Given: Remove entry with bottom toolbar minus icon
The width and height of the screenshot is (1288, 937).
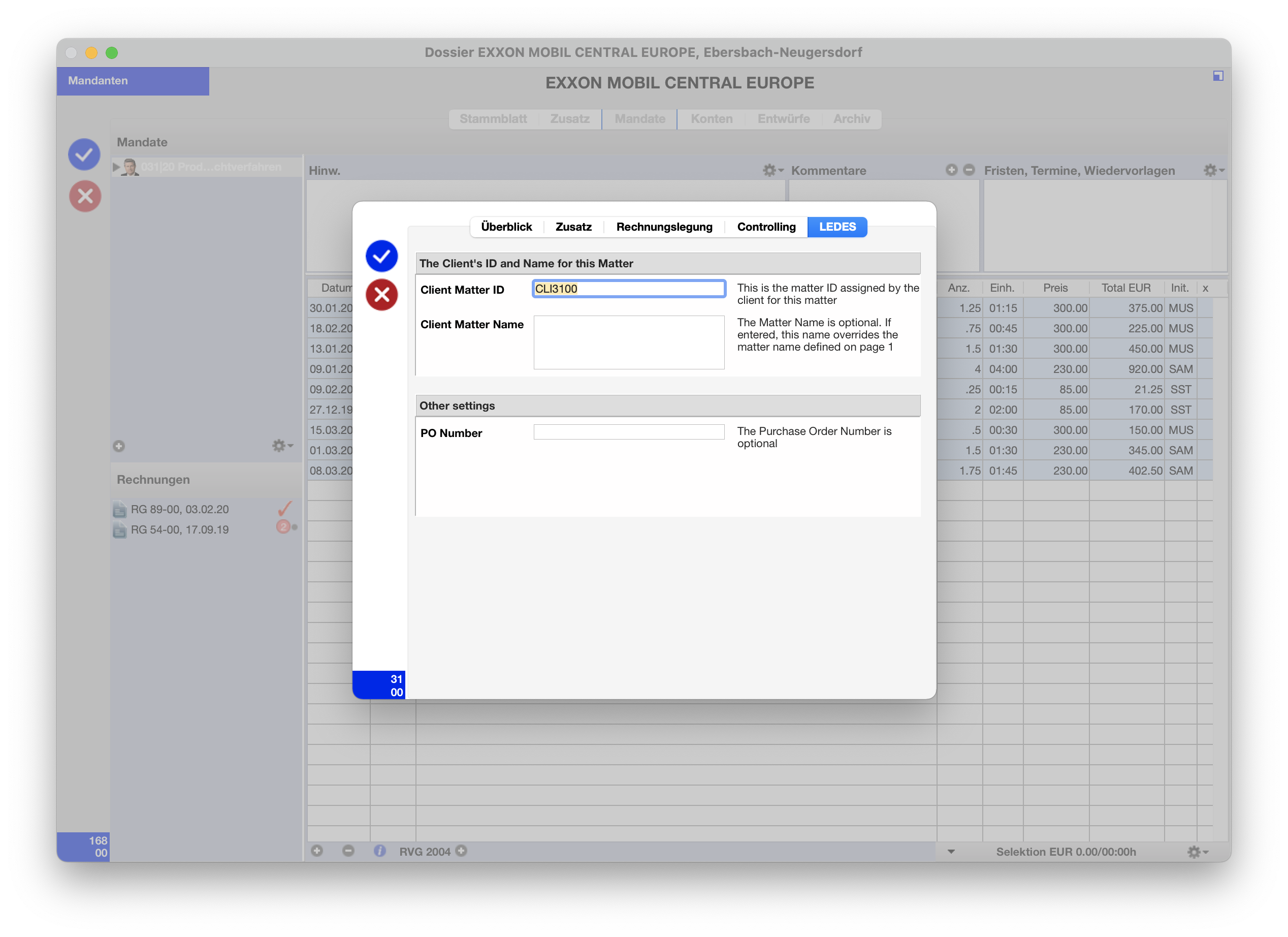Looking at the screenshot, I should (348, 851).
